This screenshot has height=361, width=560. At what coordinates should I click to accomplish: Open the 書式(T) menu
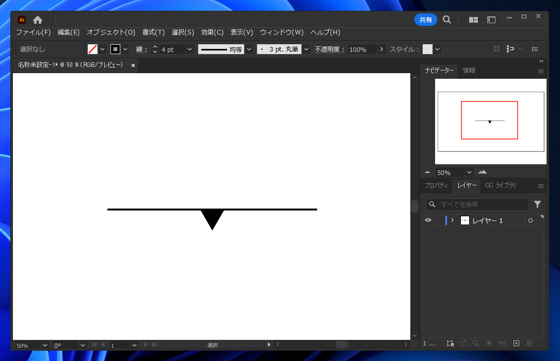pos(154,32)
